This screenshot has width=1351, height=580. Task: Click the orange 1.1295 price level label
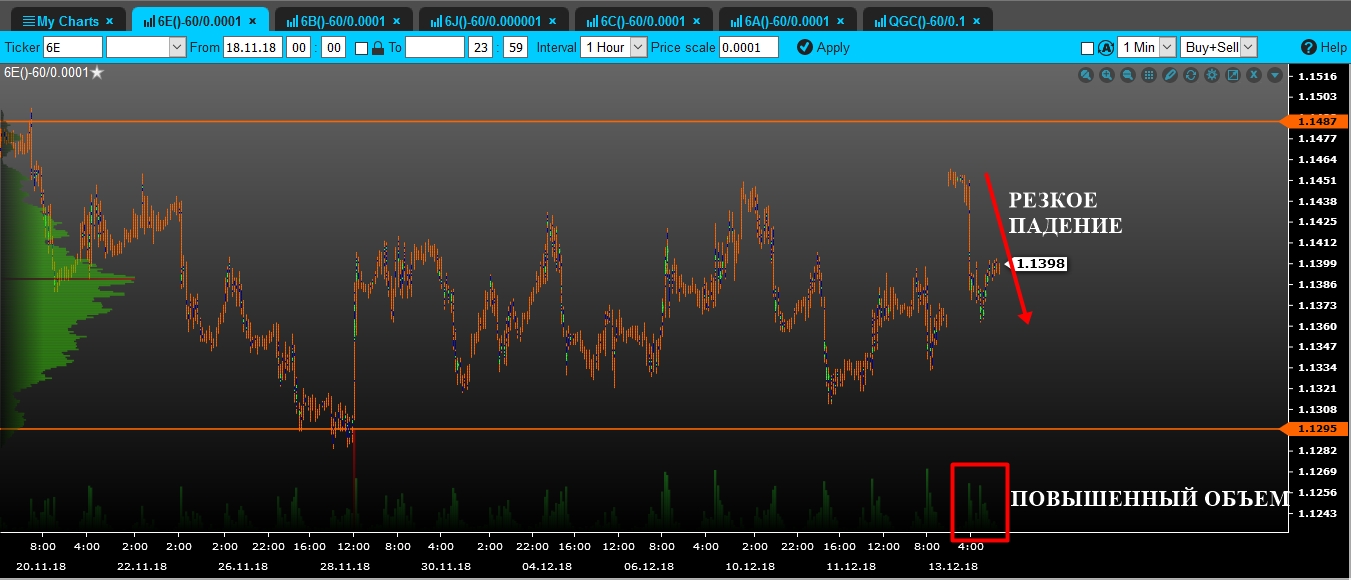(1316, 429)
